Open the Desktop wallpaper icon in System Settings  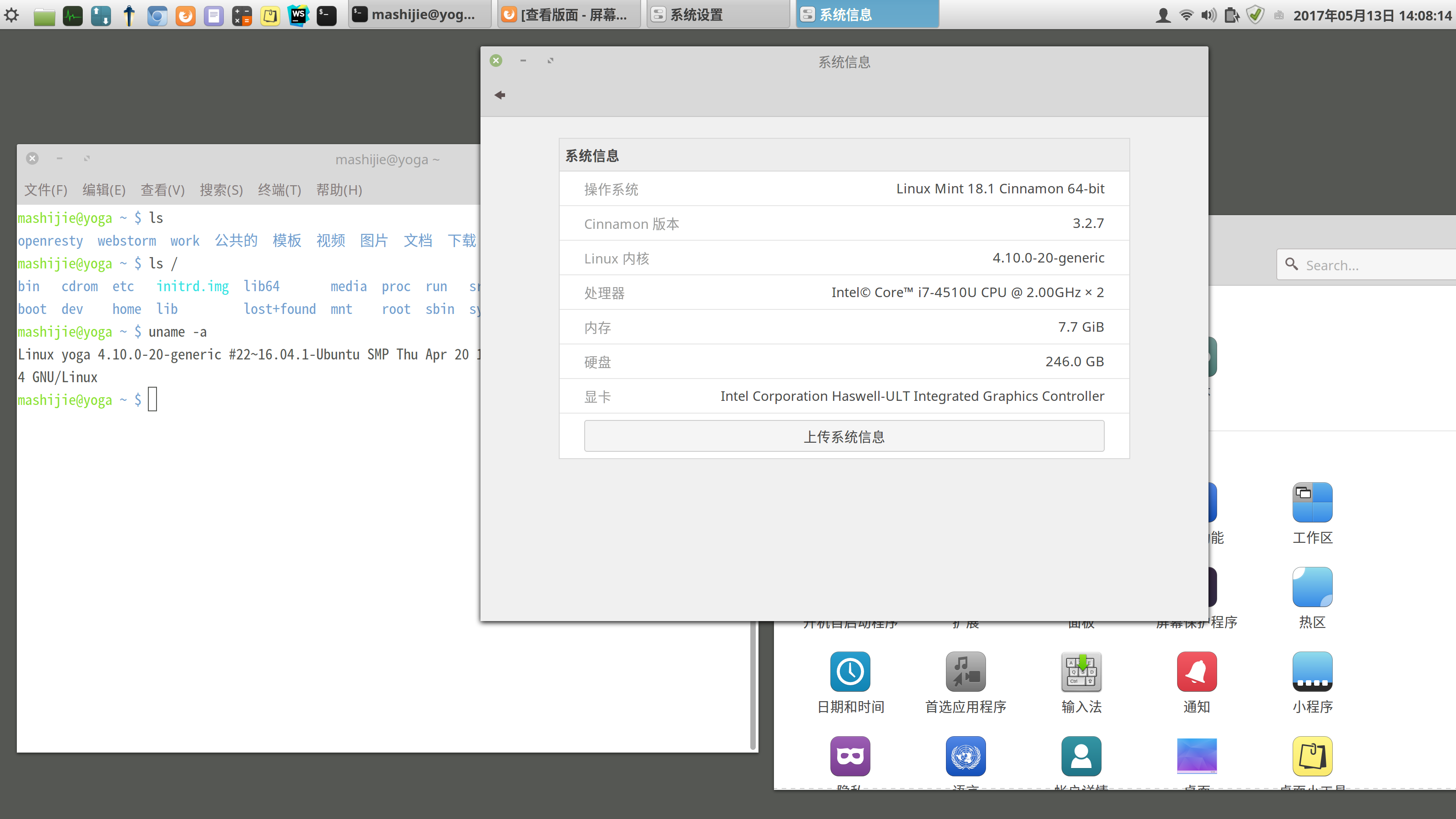(x=1197, y=756)
